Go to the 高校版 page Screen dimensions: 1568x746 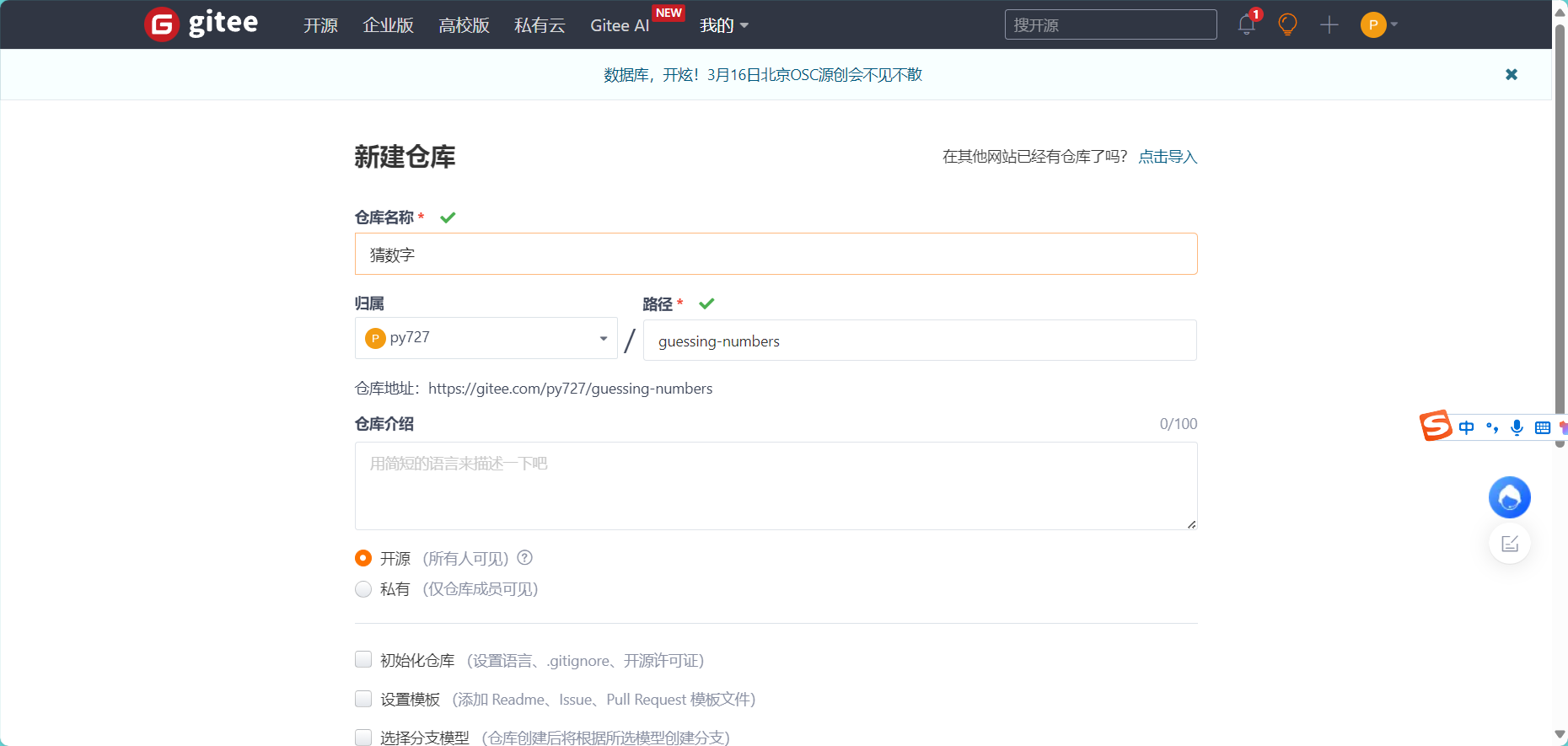tap(464, 25)
